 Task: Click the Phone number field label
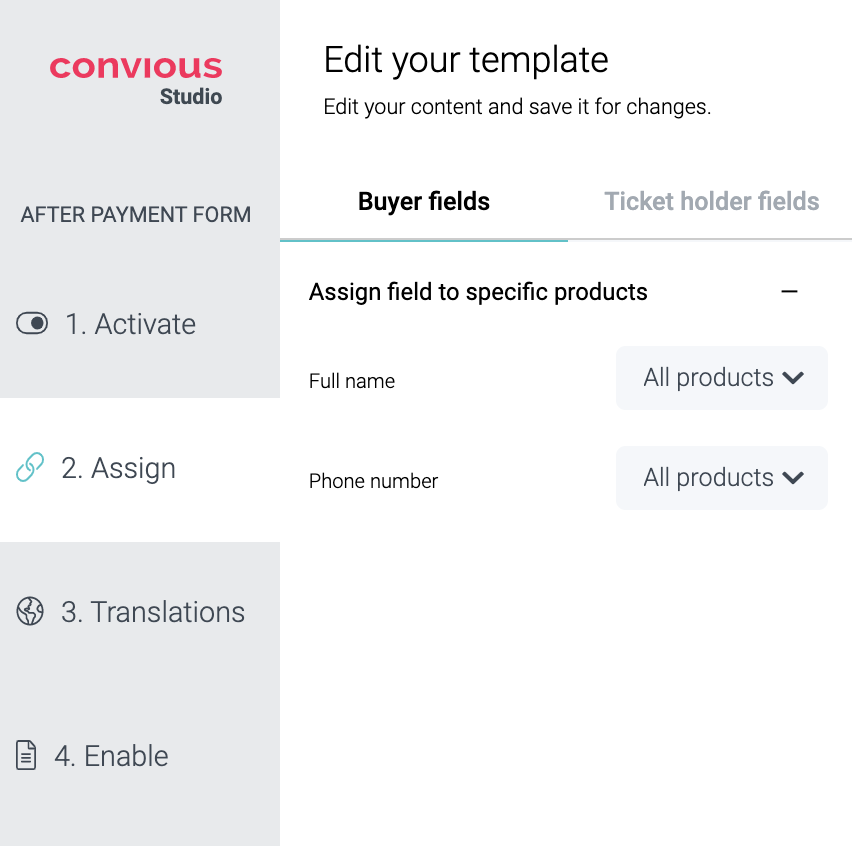point(373,481)
